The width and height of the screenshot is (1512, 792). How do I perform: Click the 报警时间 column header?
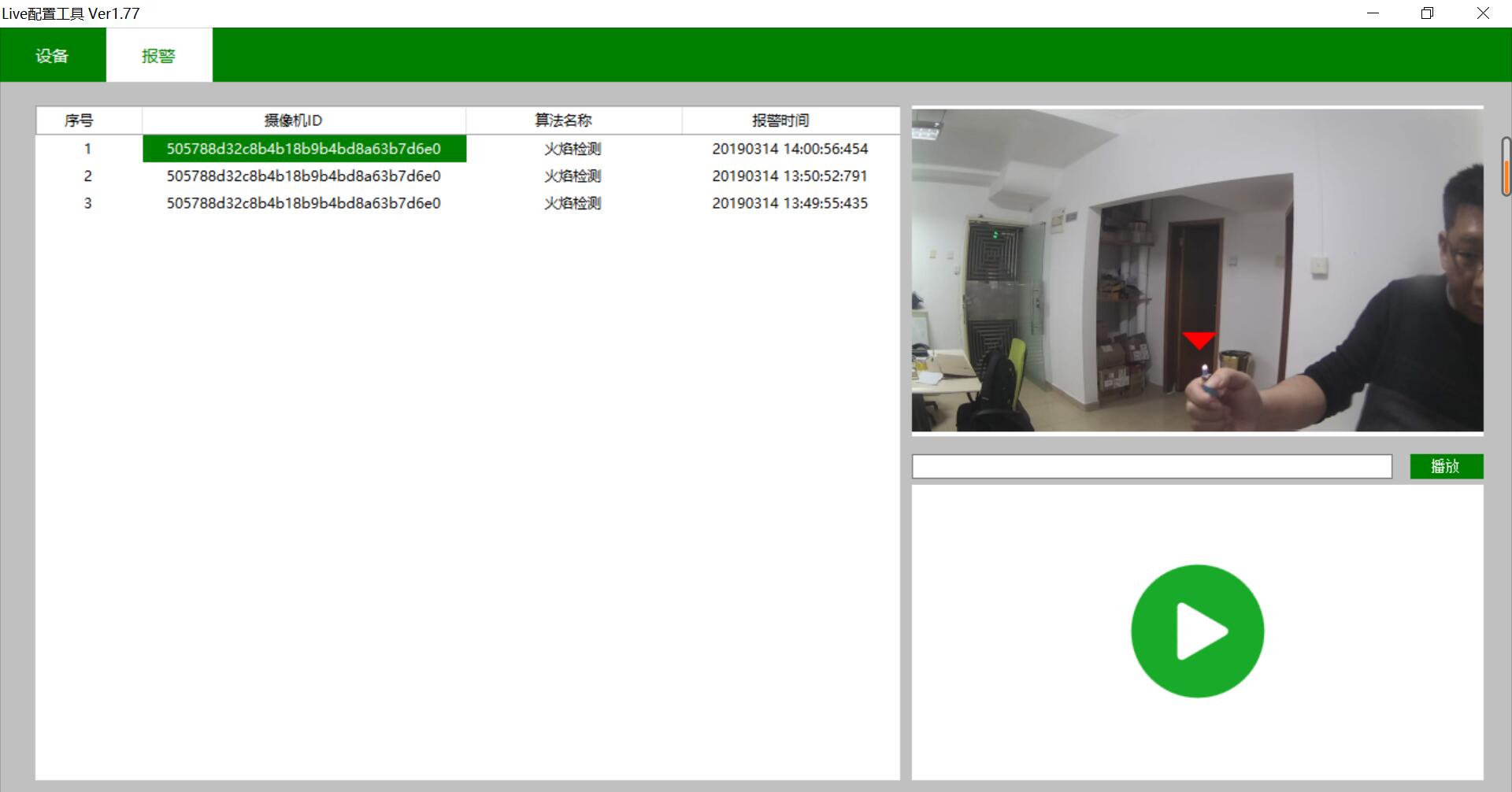coord(791,120)
